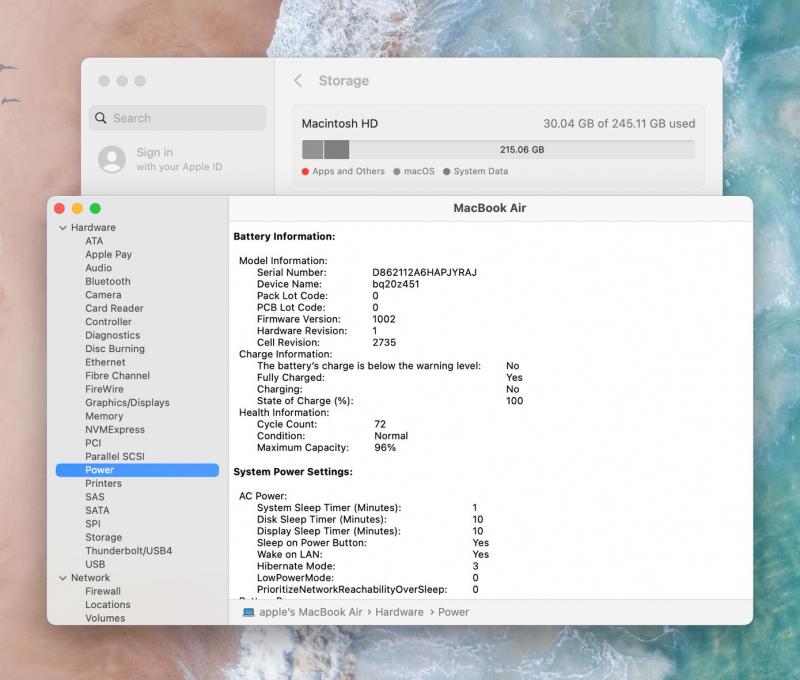Click the red Apps and Others legend dot

[x=305, y=171]
